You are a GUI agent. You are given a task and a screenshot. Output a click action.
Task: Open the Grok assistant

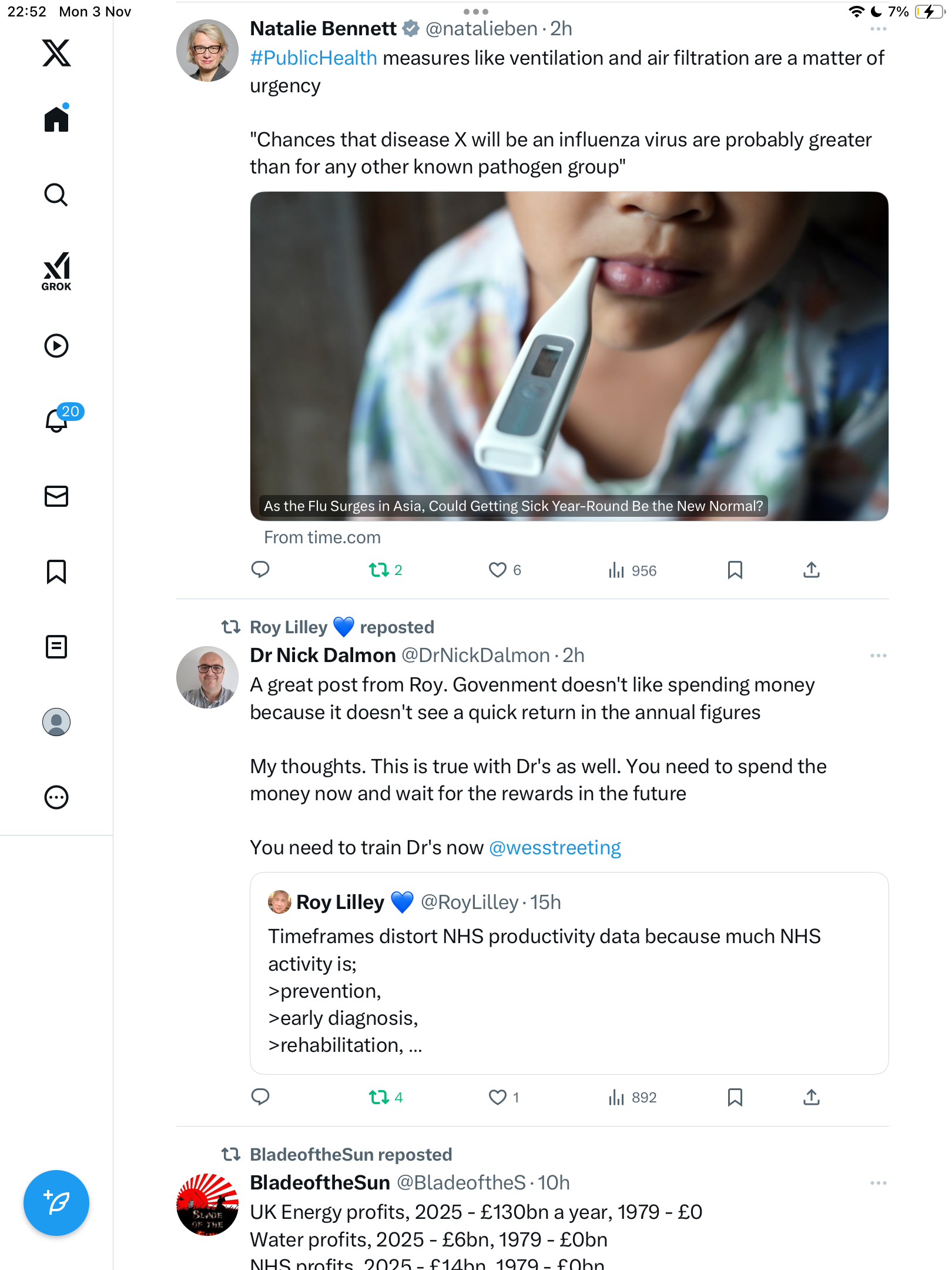pyautogui.click(x=56, y=272)
